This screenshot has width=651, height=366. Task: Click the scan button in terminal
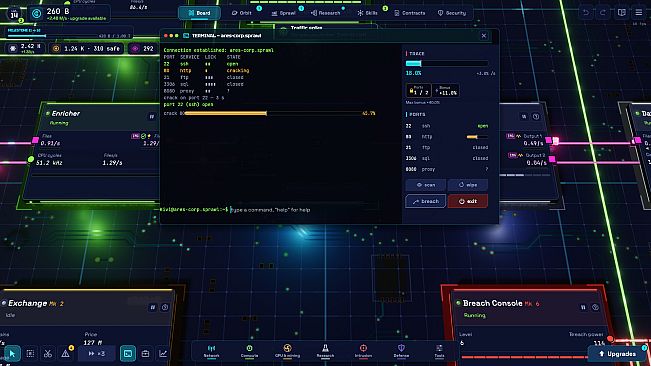pos(426,185)
